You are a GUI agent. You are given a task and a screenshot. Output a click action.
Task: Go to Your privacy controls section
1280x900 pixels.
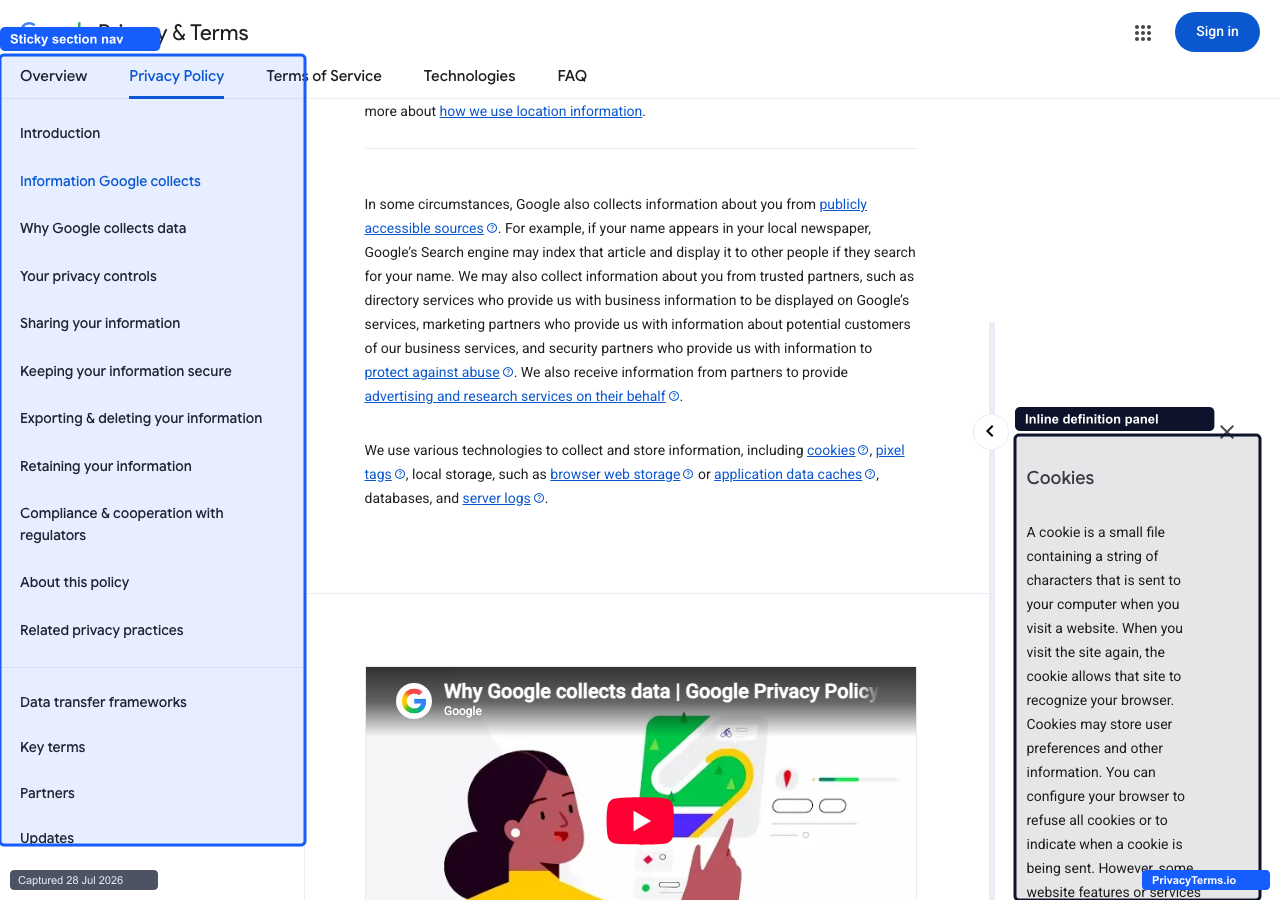88,276
